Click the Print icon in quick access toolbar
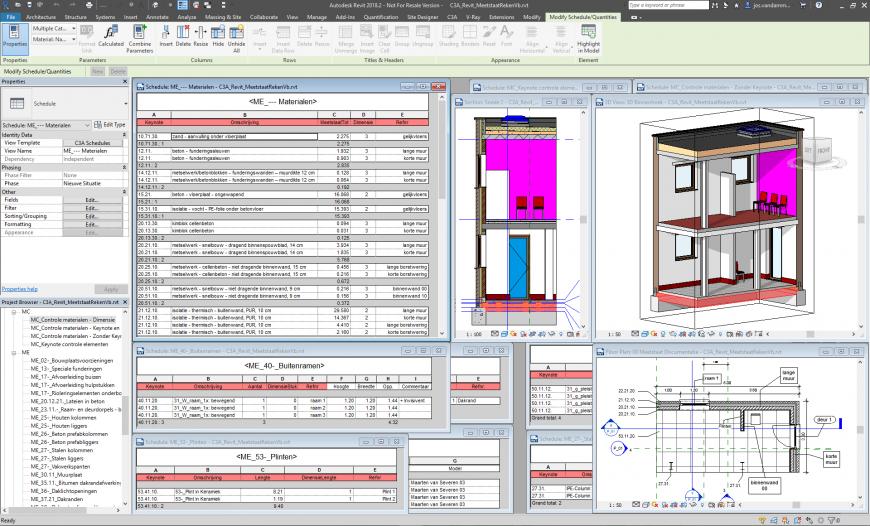The height and width of the screenshot is (526, 870). pyautogui.click(x=89, y=5)
